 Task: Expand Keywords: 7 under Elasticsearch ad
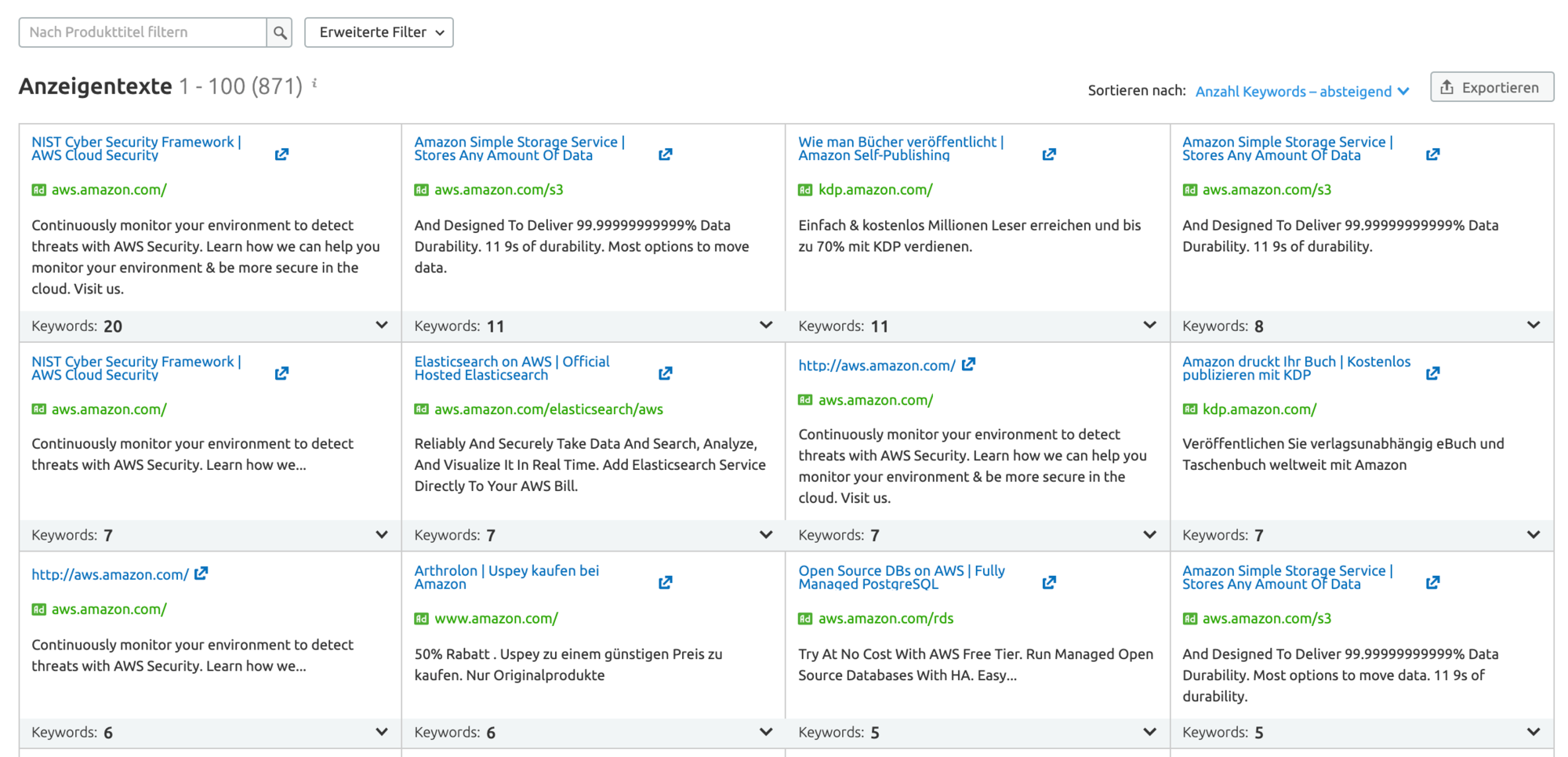tap(765, 534)
